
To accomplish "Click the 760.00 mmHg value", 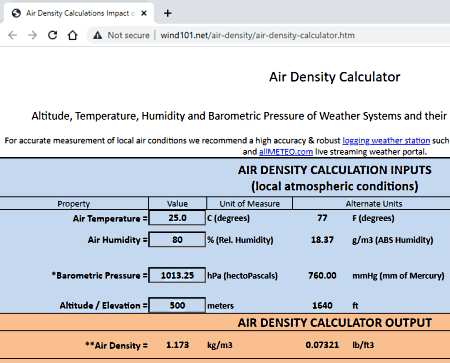I will point(322,276).
